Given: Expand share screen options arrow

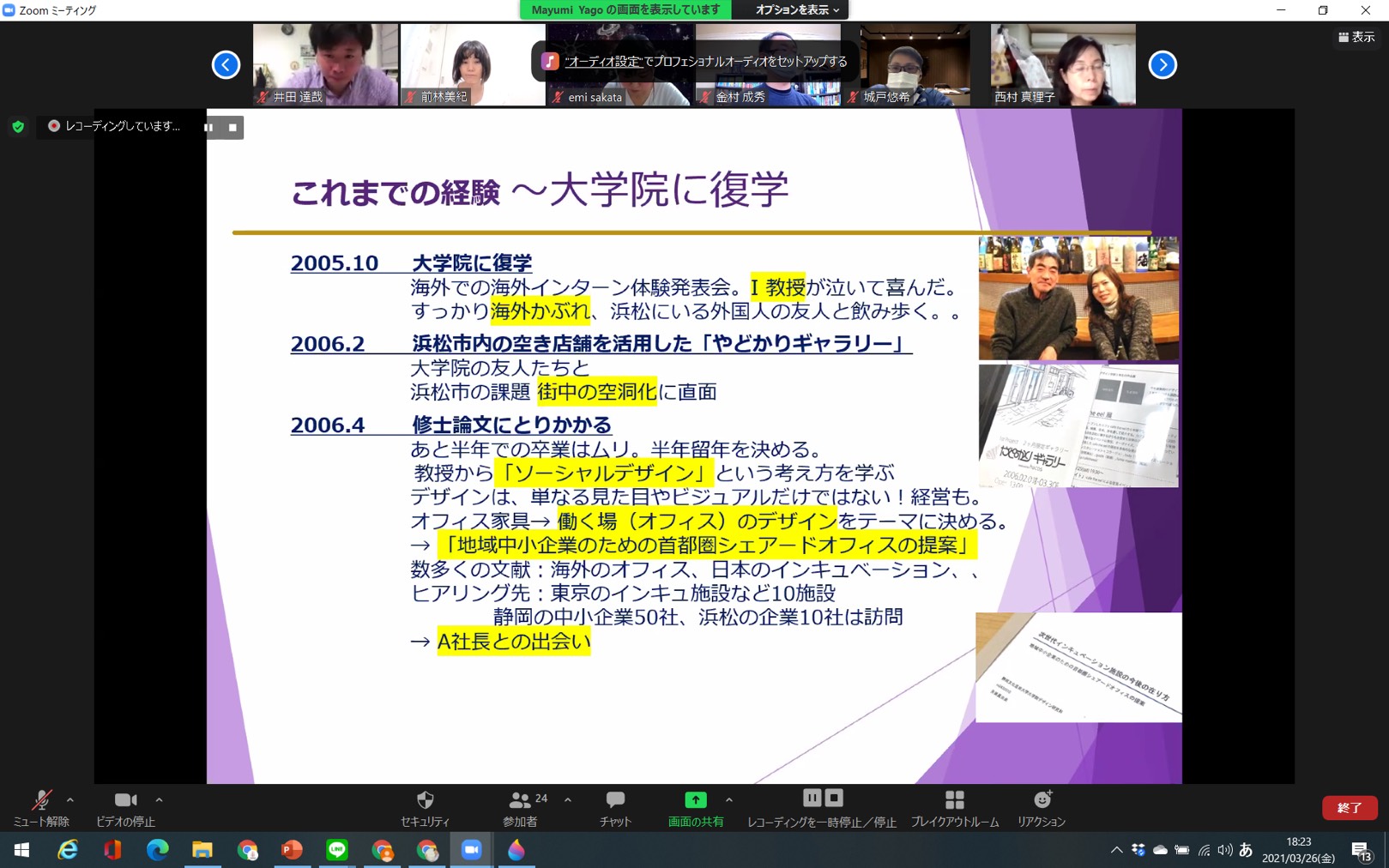Looking at the screenshot, I should [x=728, y=800].
